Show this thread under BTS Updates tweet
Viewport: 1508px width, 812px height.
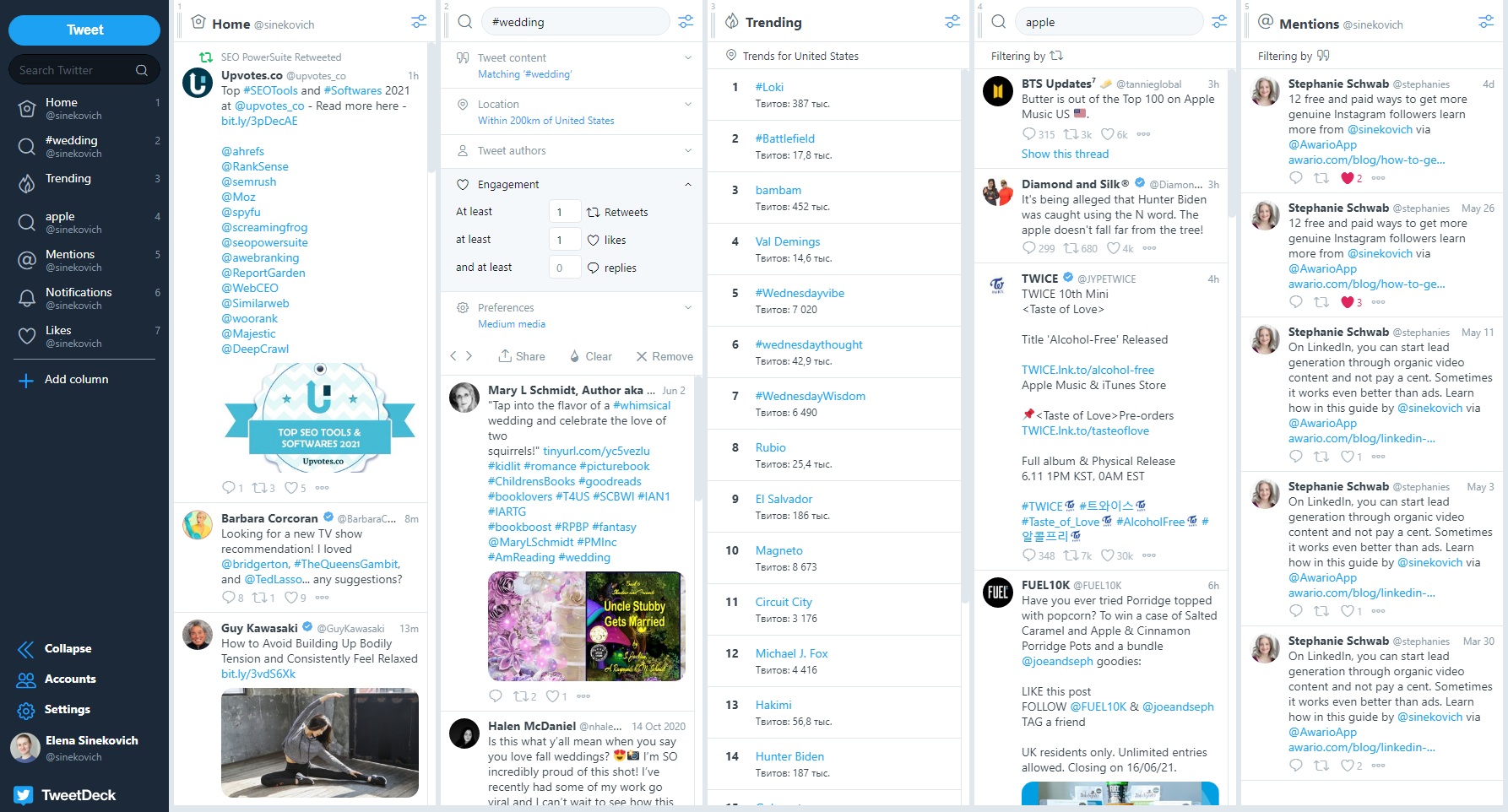(x=1065, y=154)
